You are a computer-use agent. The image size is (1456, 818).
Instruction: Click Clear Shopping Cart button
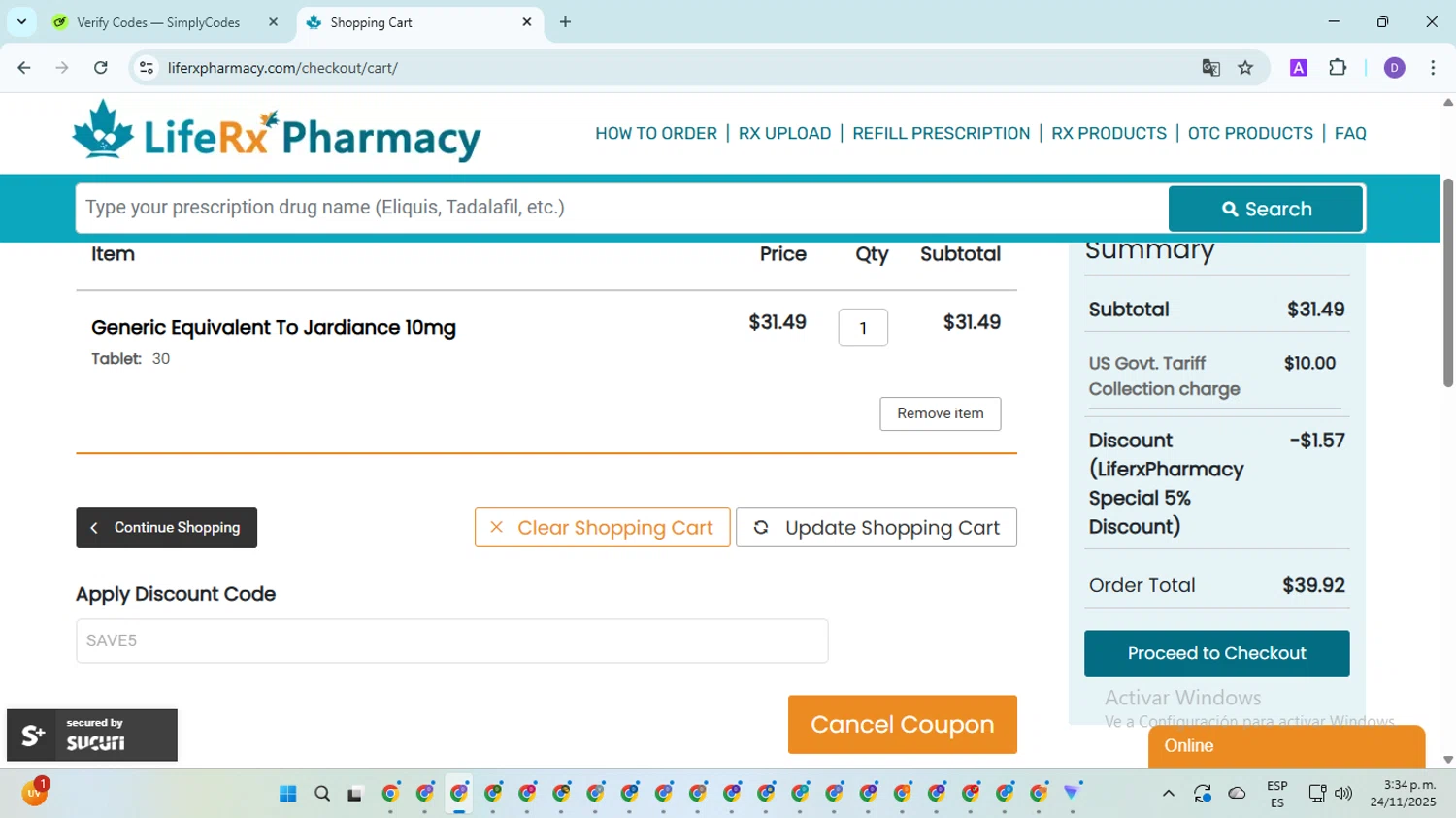[602, 528]
